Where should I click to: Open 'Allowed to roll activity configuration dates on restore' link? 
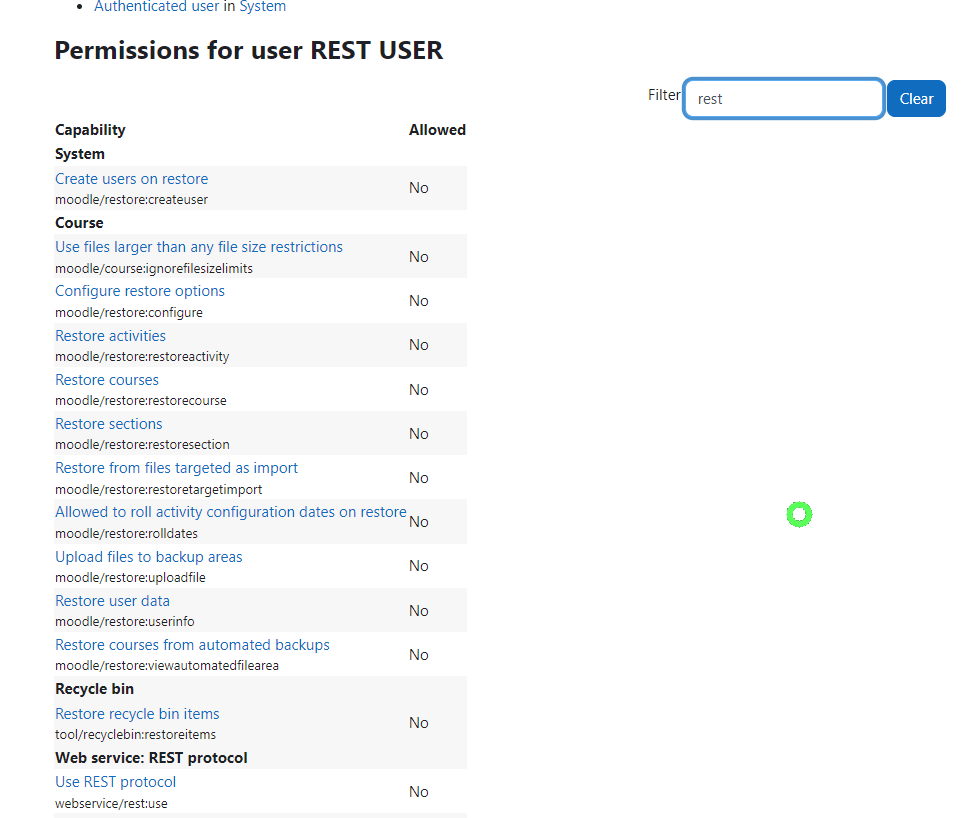tap(230, 512)
